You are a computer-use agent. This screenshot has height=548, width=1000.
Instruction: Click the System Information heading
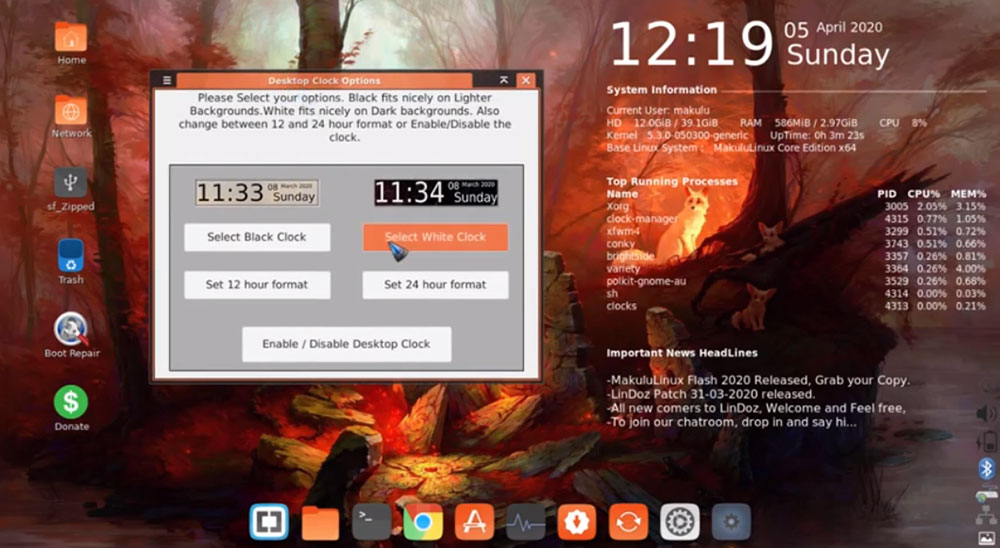661,90
